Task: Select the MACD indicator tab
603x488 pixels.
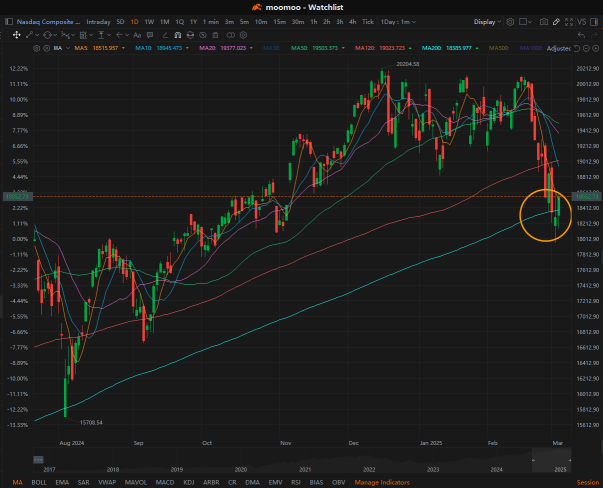Action: [x=165, y=482]
